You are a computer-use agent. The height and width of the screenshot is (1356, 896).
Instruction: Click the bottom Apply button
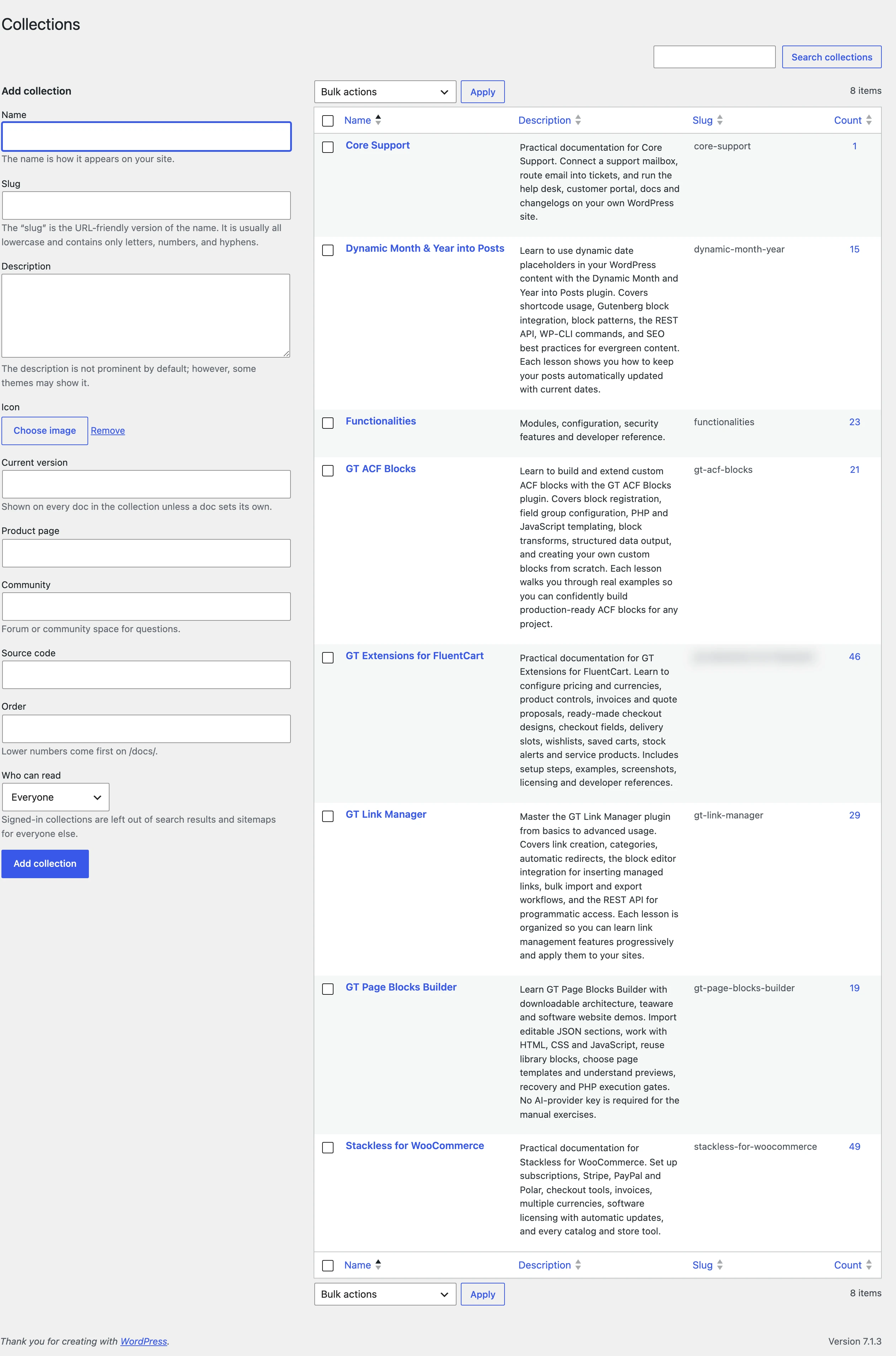click(482, 1294)
